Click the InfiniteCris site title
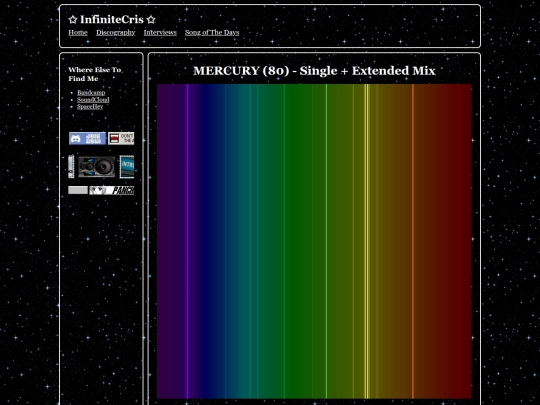Screen dimensions: 540x405 click(x=112, y=20)
